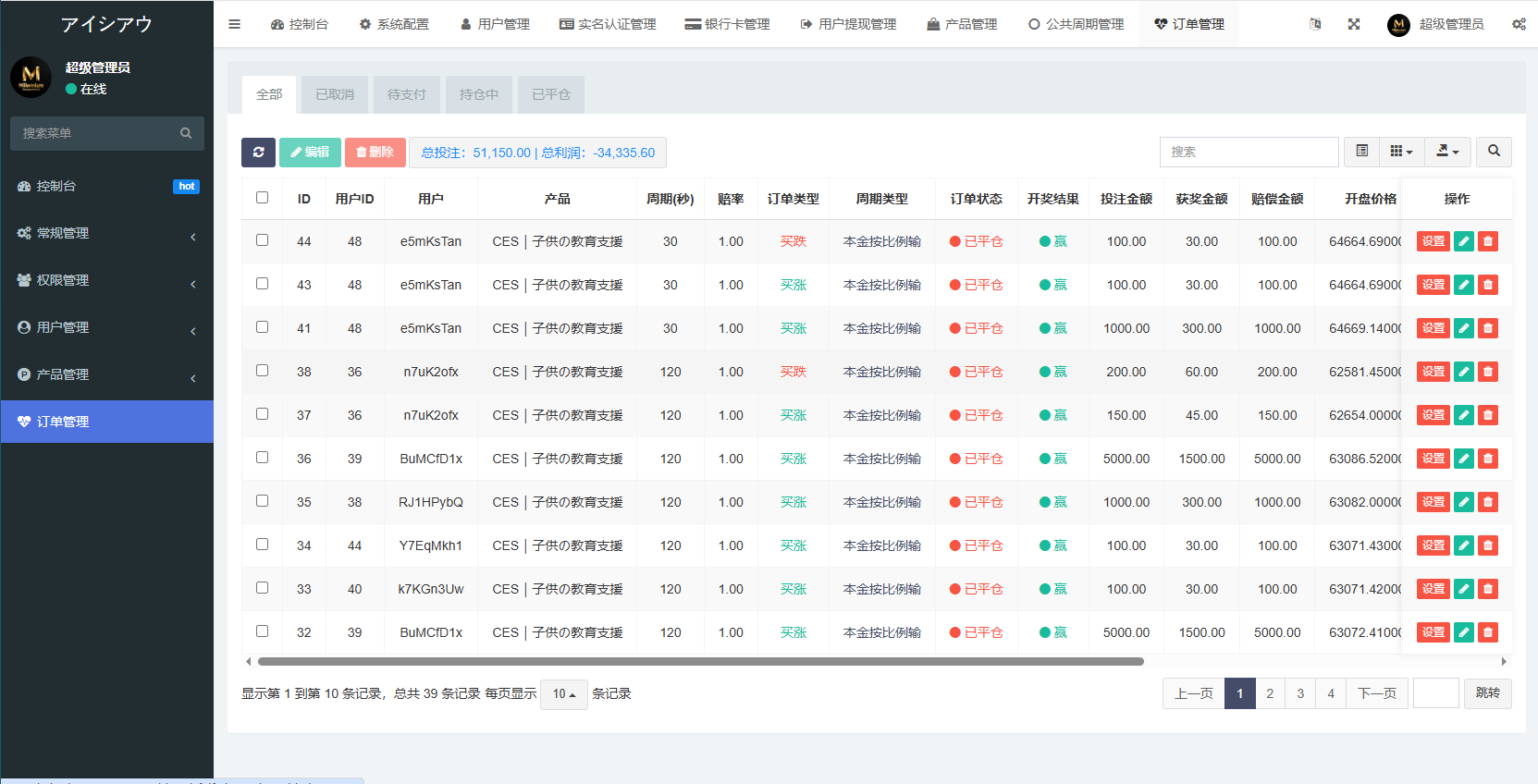The image size is (1538, 784).
Task: Open 银行卡管理 in top navigation
Action: [x=727, y=24]
